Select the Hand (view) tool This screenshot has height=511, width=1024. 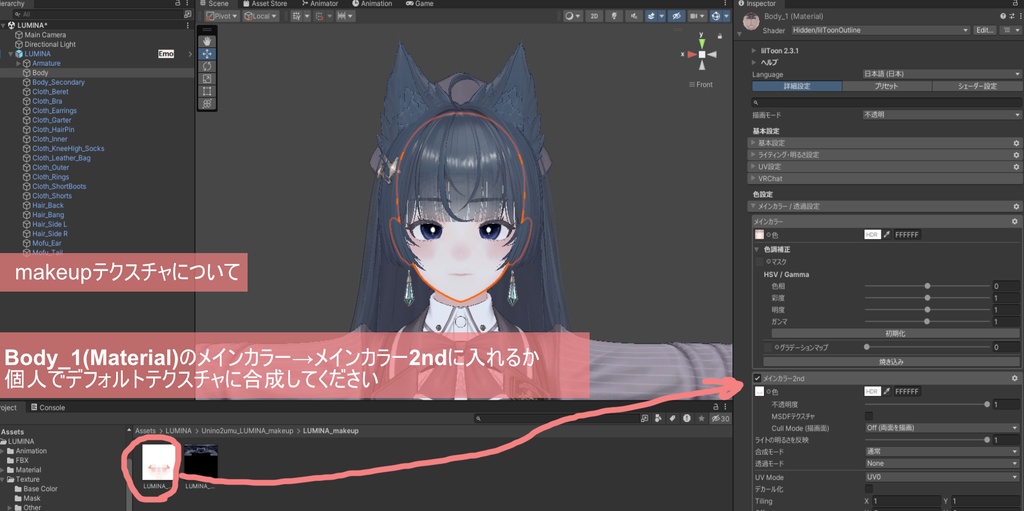[x=206, y=41]
